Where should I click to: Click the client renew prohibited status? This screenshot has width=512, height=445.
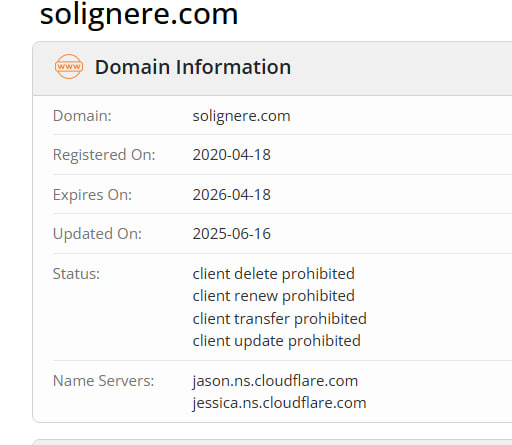(273, 296)
